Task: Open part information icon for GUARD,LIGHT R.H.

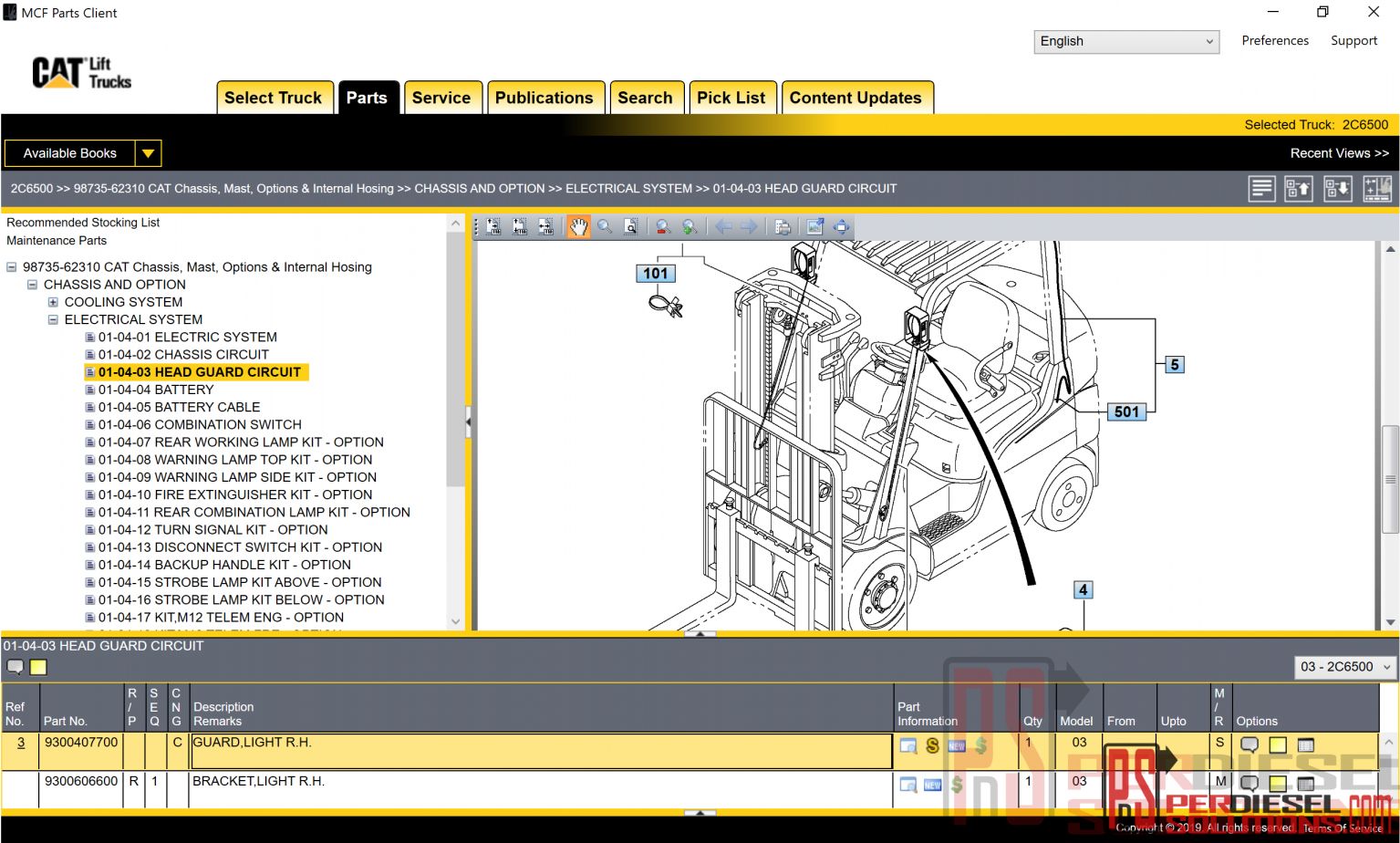Action: [x=908, y=745]
